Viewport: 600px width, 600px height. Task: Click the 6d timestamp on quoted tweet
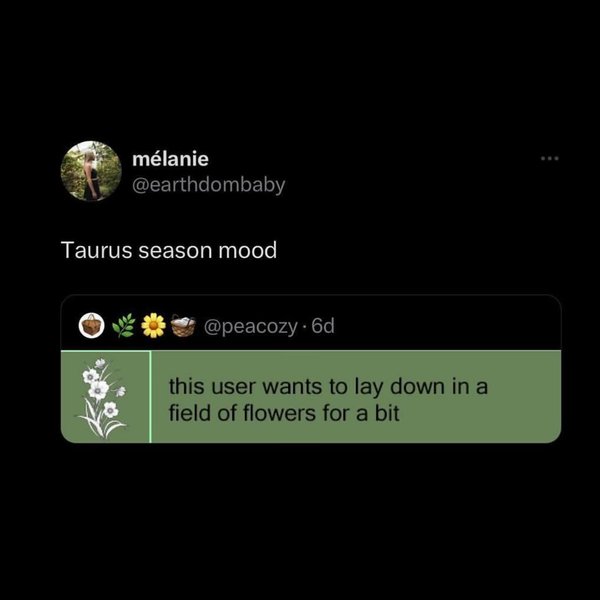[323, 326]
